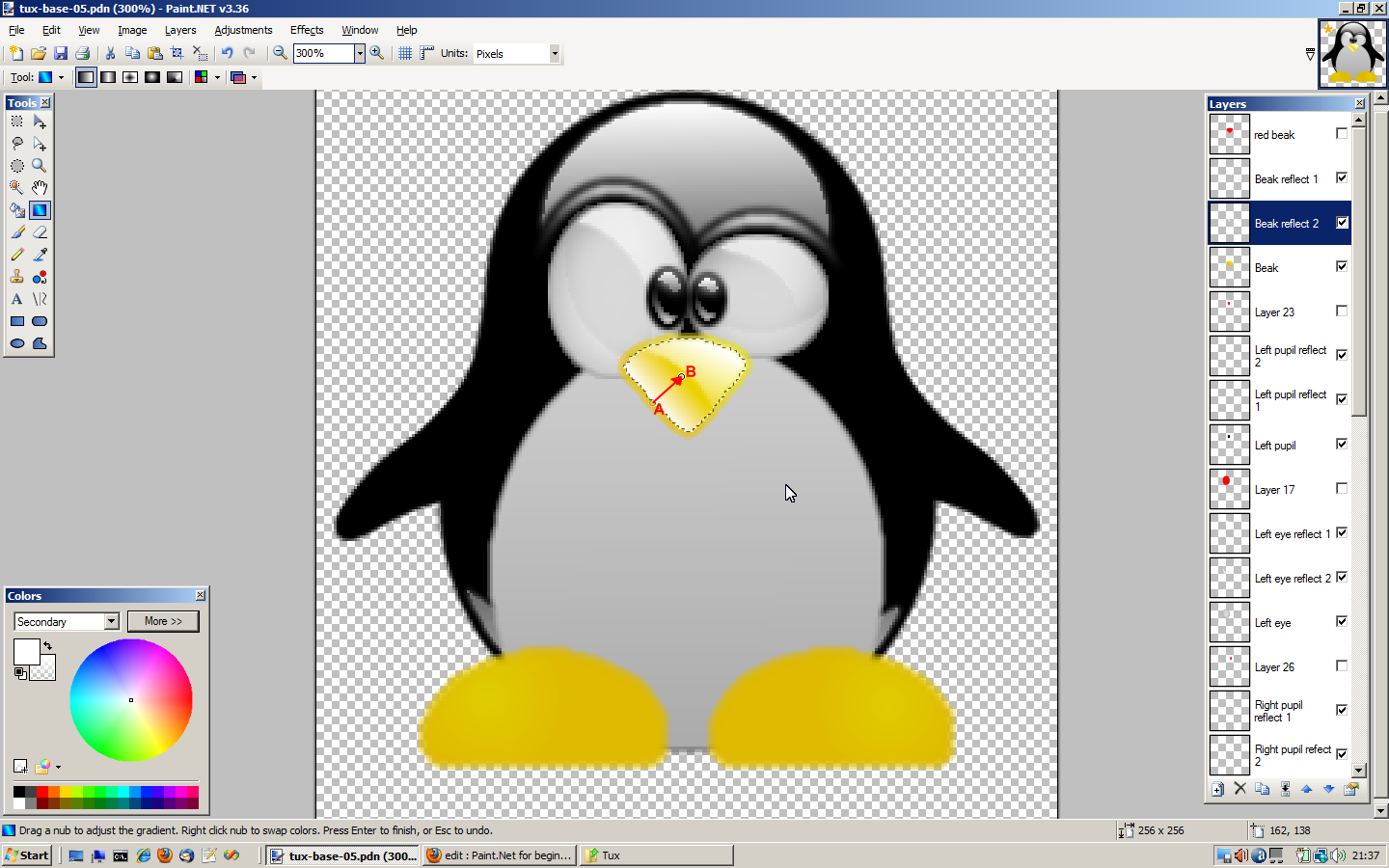Click the primary color white swatch
This screenshot has width=1389, height=868.
tap(26, 651)
